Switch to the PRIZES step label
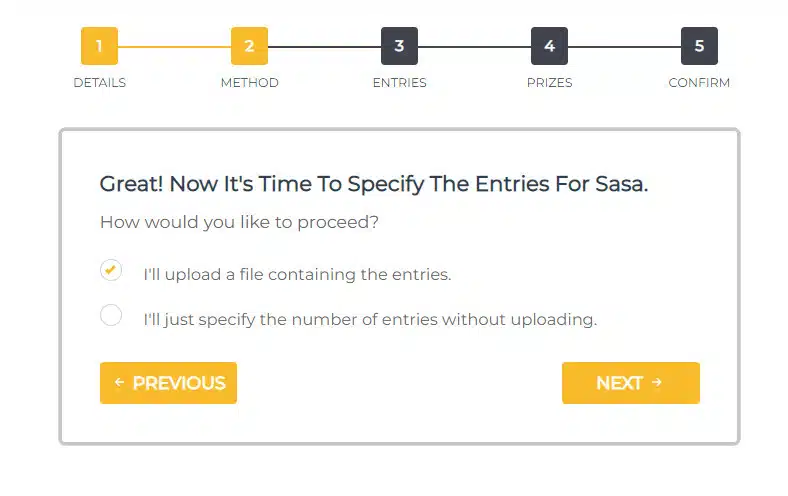Viewport: 788px width, 496px height. (549, 83)
